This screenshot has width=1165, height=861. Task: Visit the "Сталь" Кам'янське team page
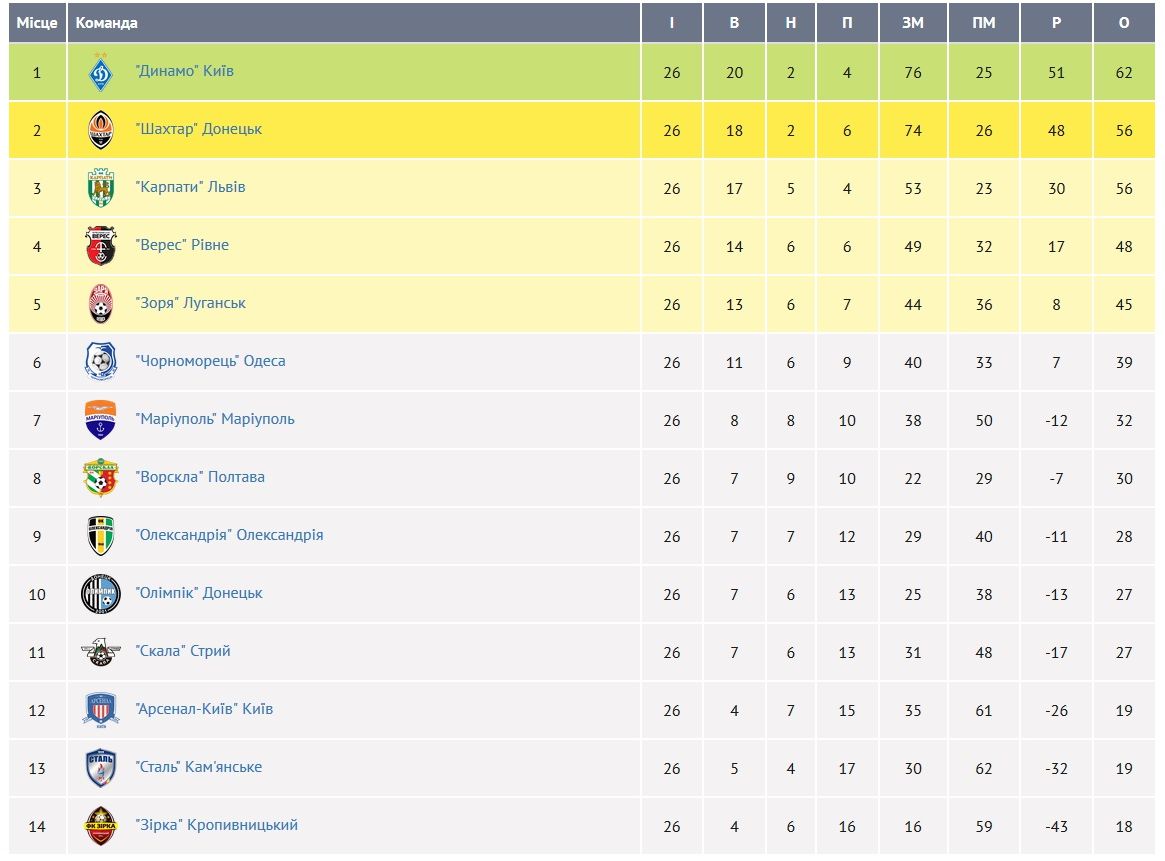tap(198, 767)
